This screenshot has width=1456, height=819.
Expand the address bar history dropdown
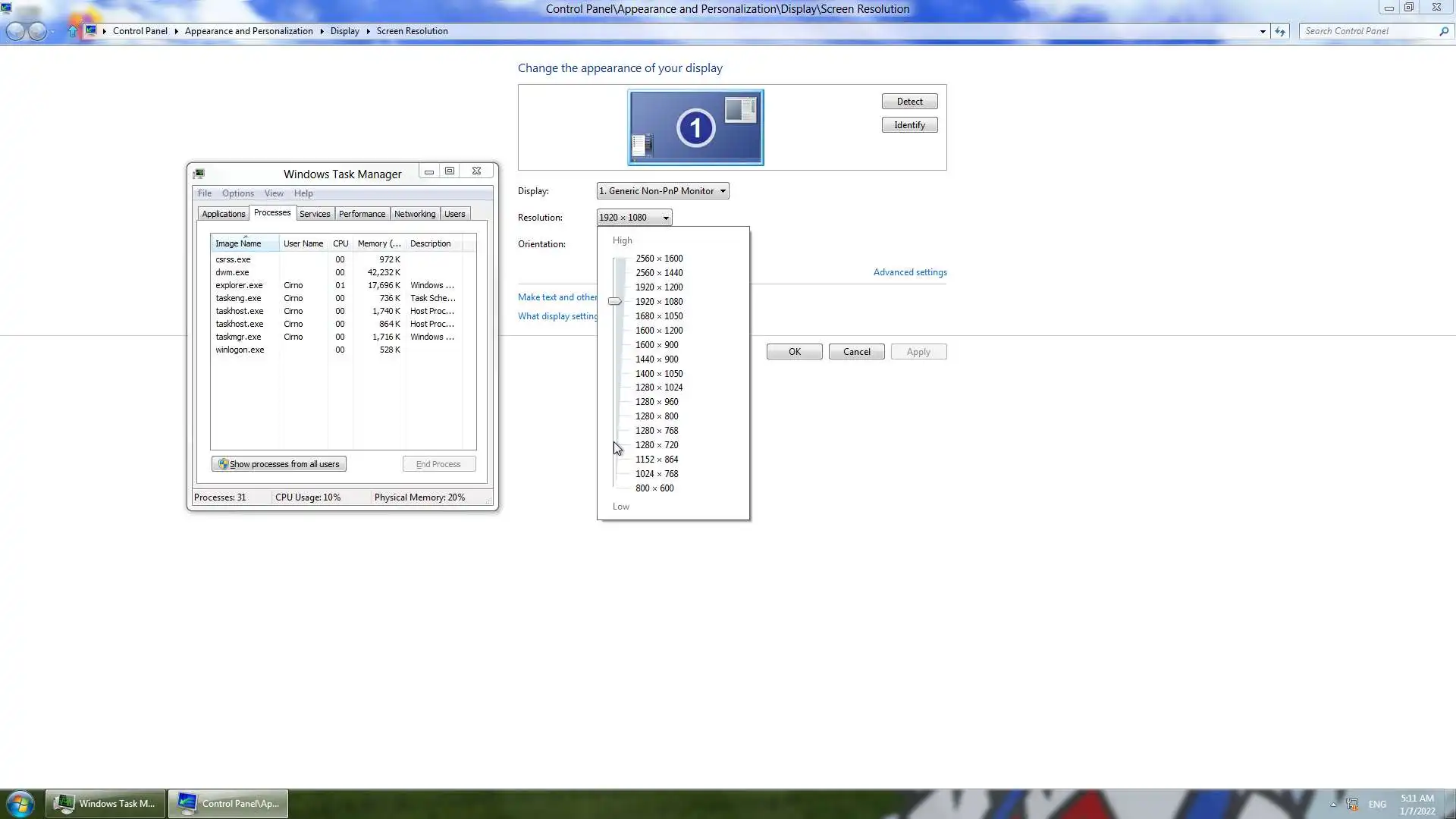click(x=1263, y=31)
